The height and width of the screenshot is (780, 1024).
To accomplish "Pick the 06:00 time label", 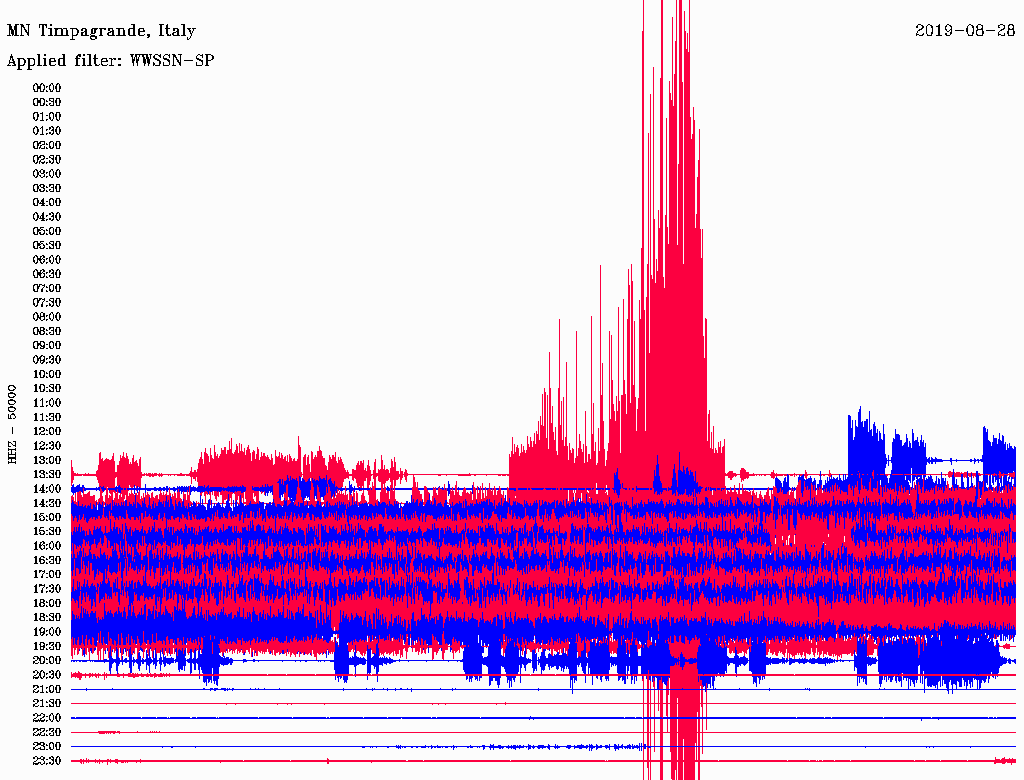I will [x=47, y=260].
